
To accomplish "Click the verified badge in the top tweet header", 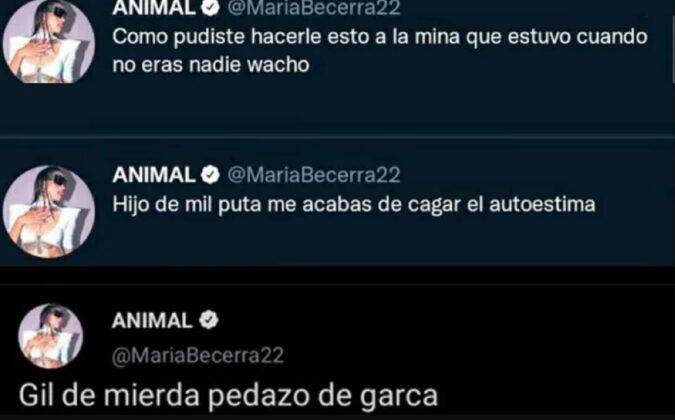I will [211, 7].
